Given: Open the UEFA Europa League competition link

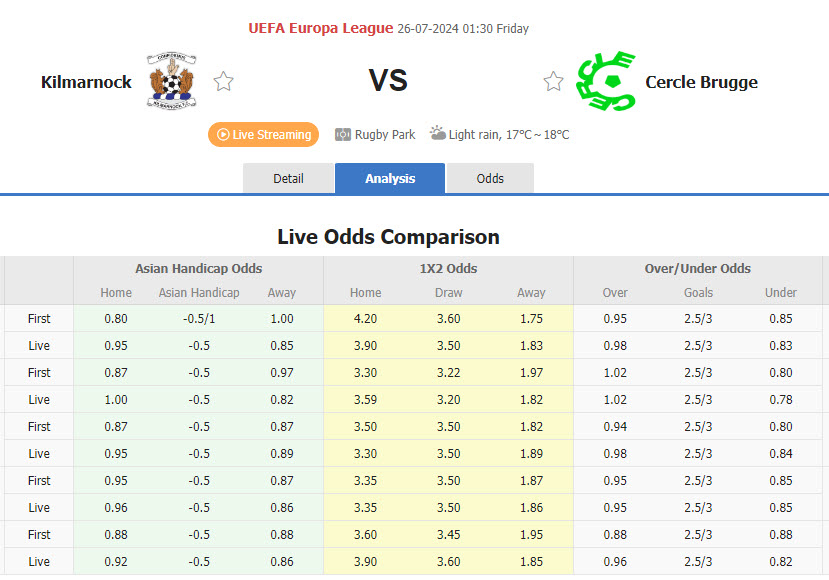Looking at the screenshot, I should click(320, 28).
